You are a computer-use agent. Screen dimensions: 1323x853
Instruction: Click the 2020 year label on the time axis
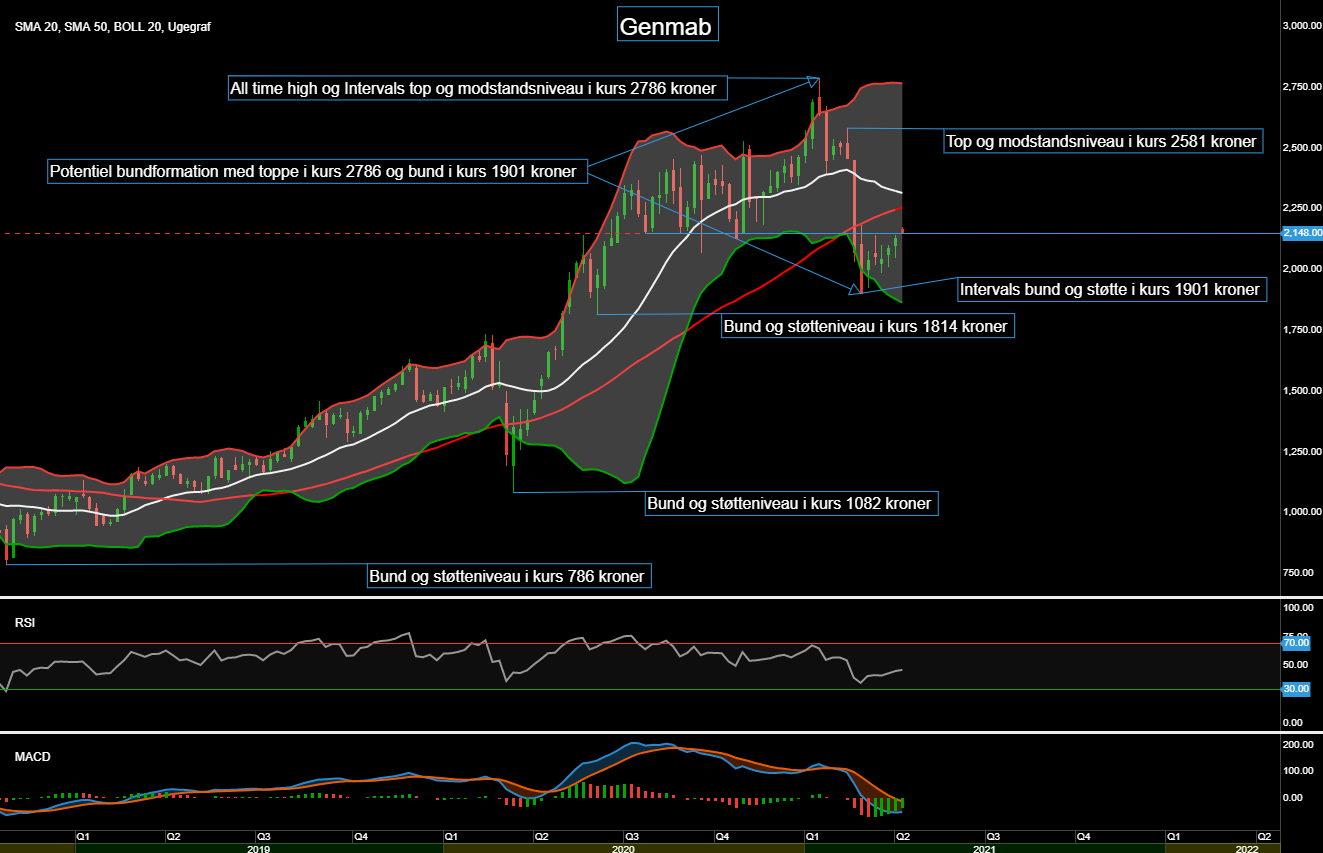[623, 848]
